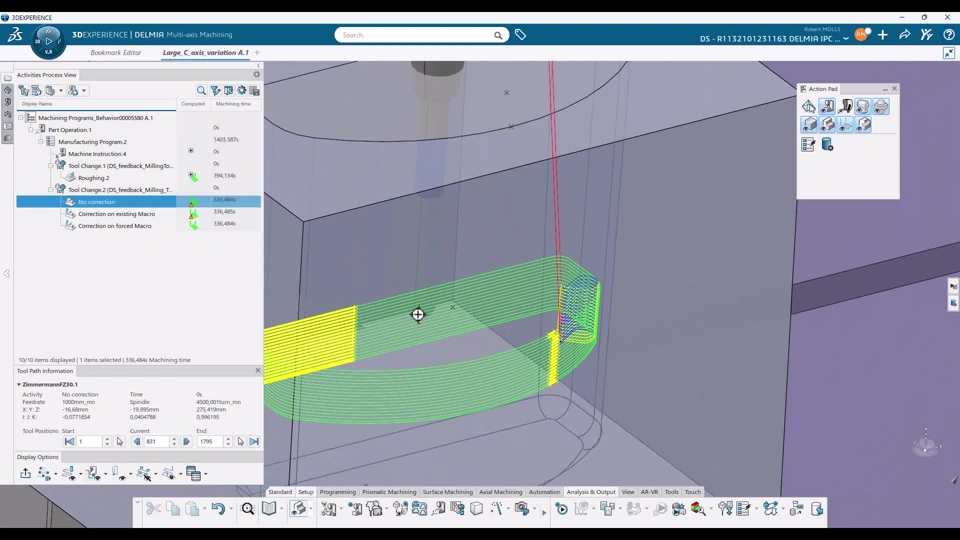
Task: Click the Current tool position input field
Action: (155, 441)
